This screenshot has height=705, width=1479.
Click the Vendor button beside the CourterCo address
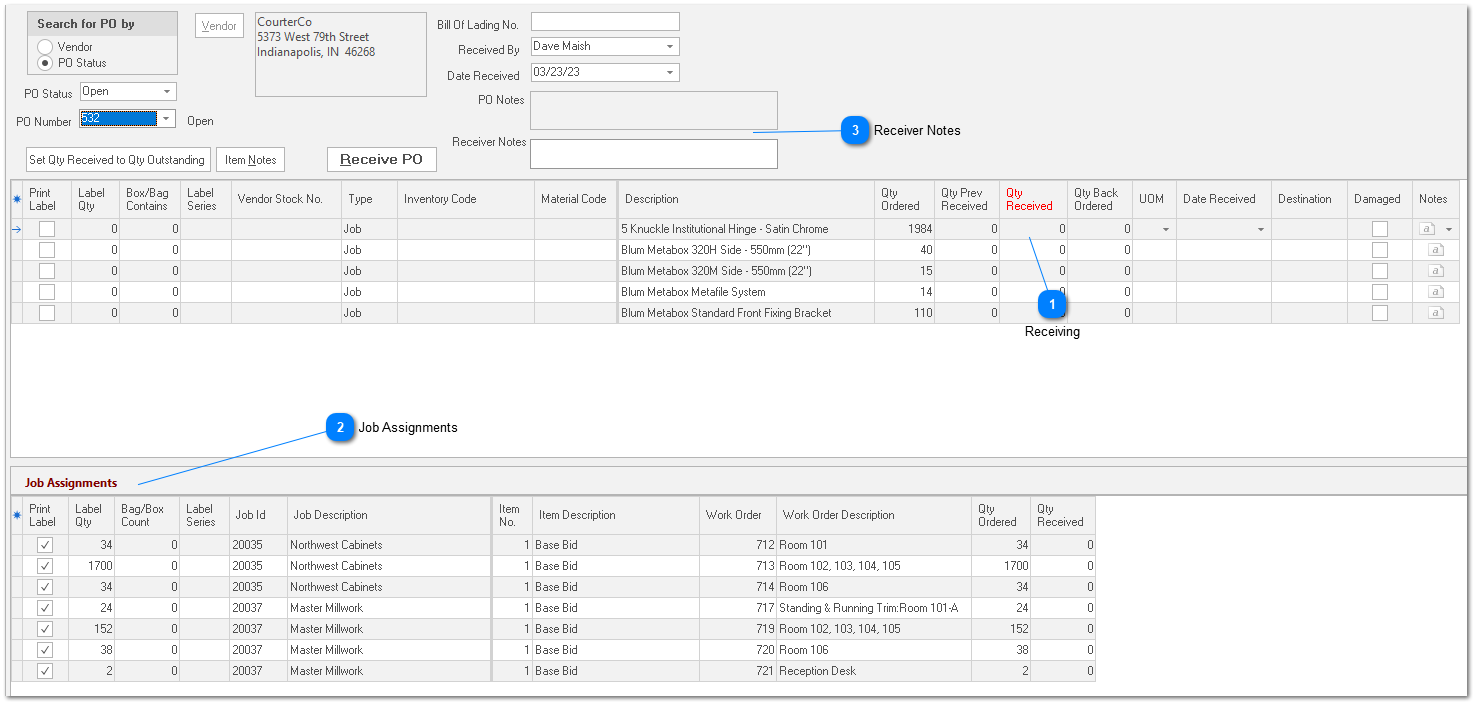coord(219,25)
